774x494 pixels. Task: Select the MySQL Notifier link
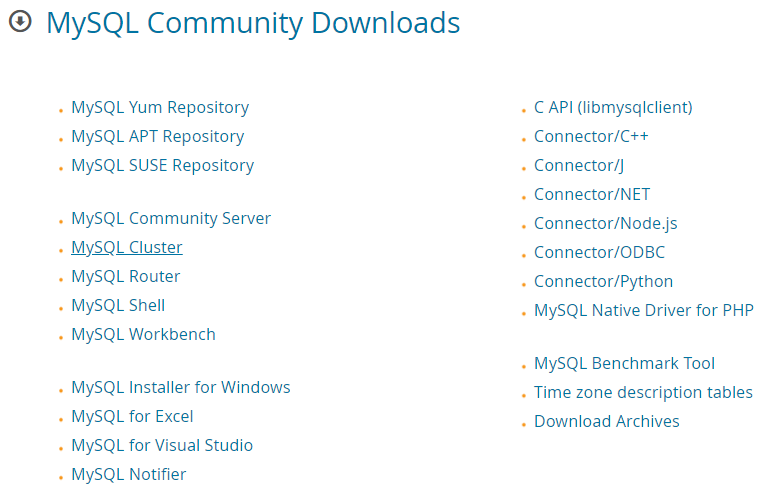[128, 475]
